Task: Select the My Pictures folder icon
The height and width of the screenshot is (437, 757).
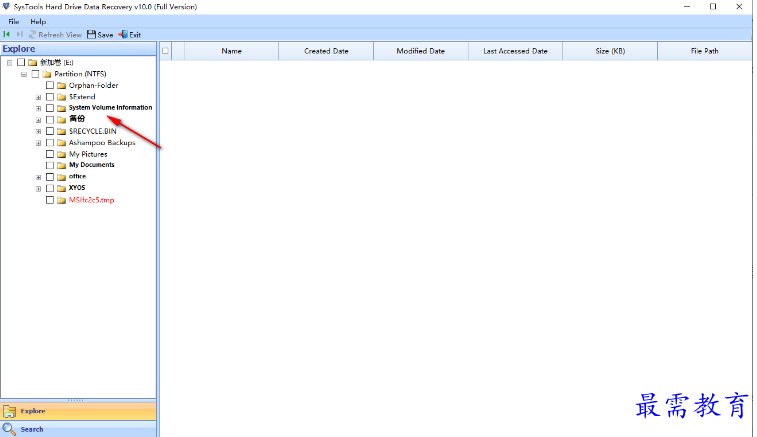Action: coord(61,155)
